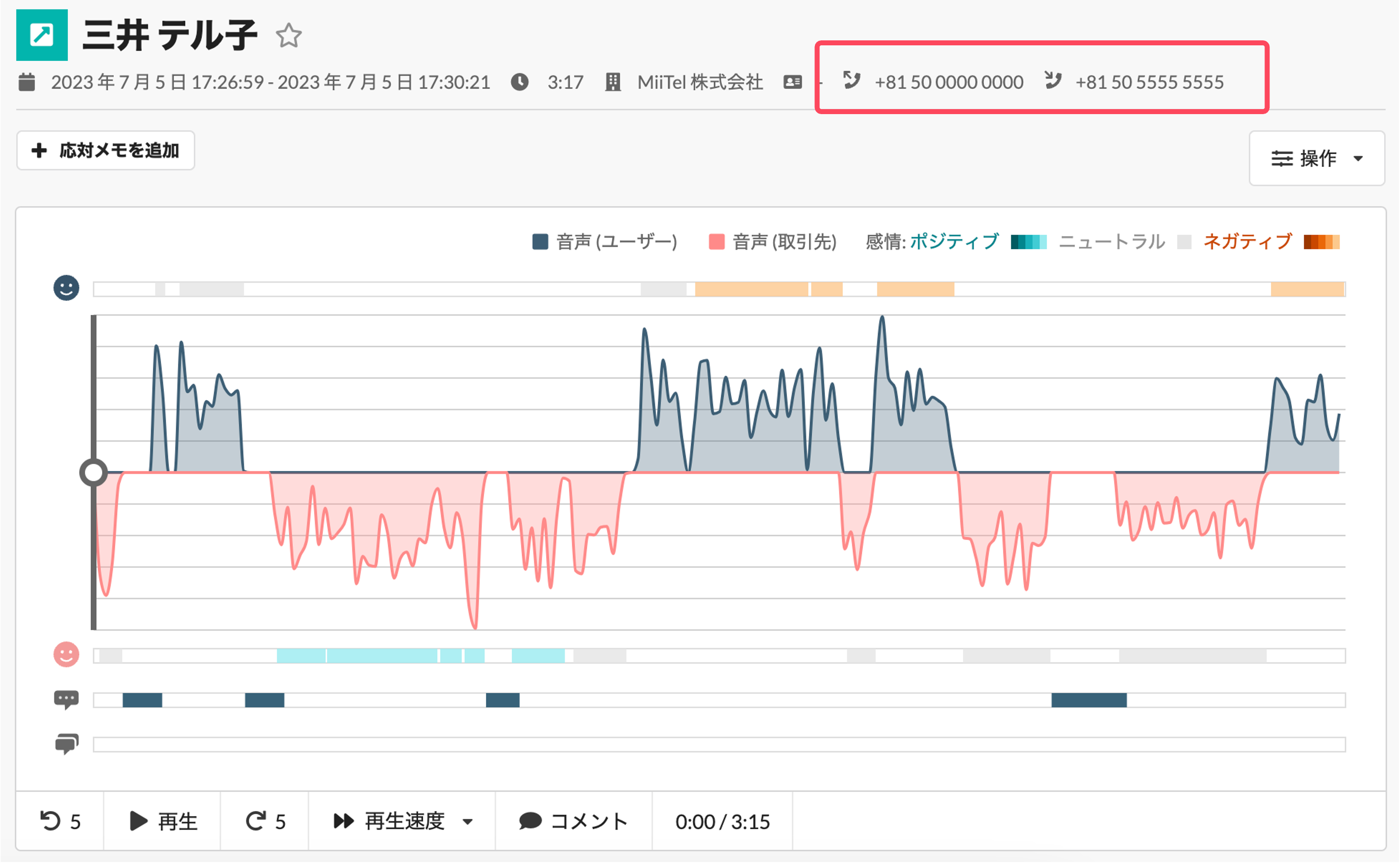Click the neutral gray color swatch
1400x863 pixels.
point(1185,242)
